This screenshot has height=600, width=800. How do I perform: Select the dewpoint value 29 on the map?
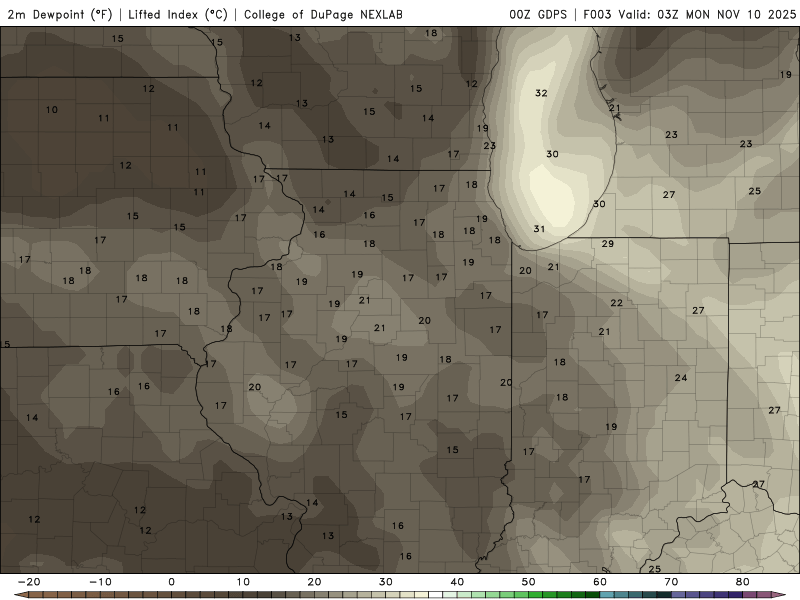click(607, 243)
